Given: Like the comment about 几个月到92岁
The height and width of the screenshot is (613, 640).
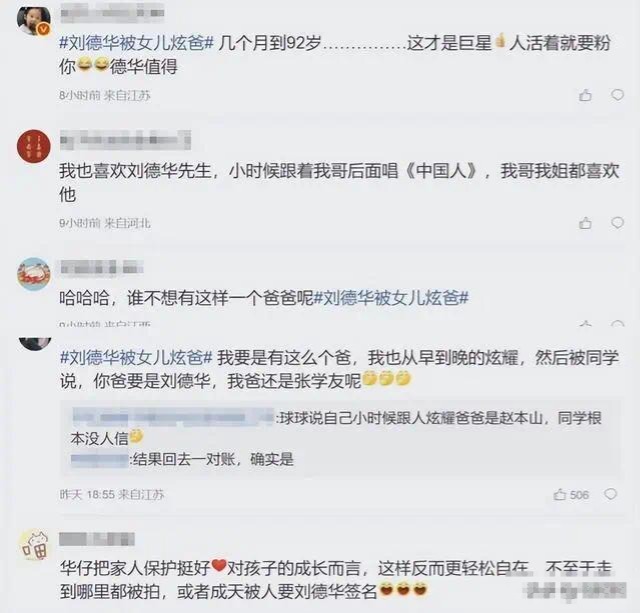Looking at the screenshot, I should (x=585, y=95).
